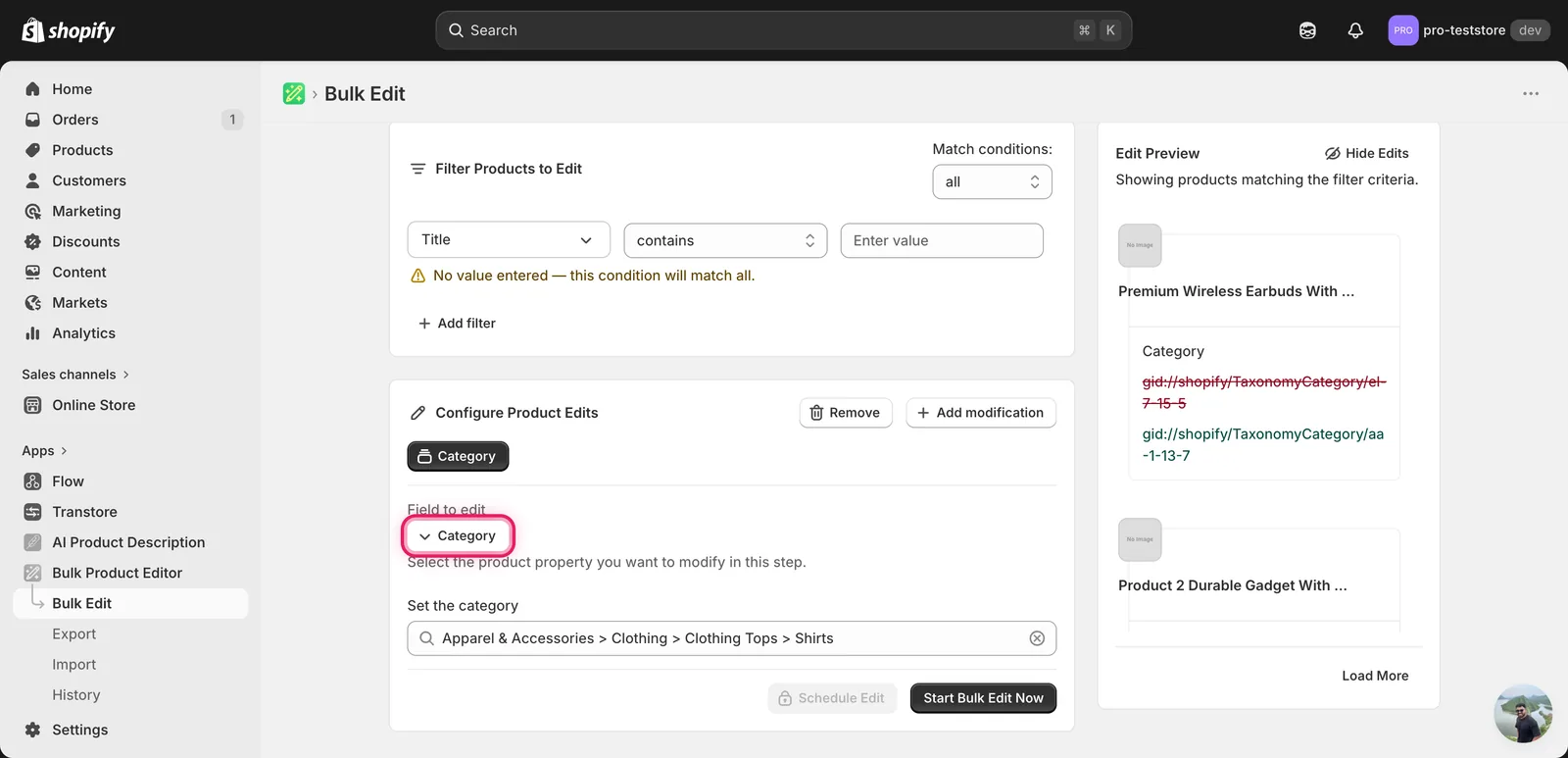The image size is (1568, 758).
Task: Open the Sidekick assistant icon
Action: tap(1307, 30)
